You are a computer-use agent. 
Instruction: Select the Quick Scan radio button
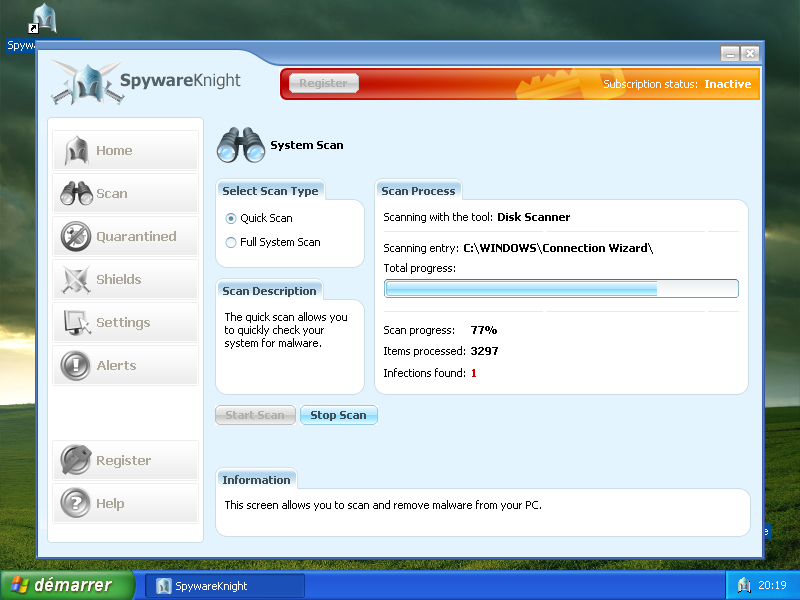pyautogui.click(x=231, y=218)
